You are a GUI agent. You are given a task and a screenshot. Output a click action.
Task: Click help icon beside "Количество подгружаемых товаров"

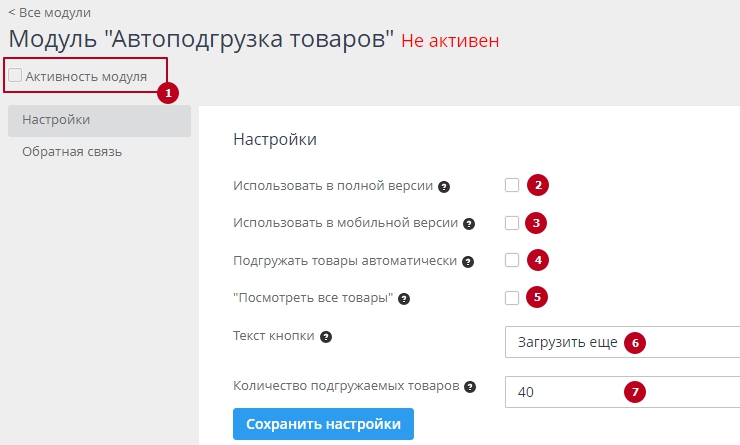(x=470, y=386)
